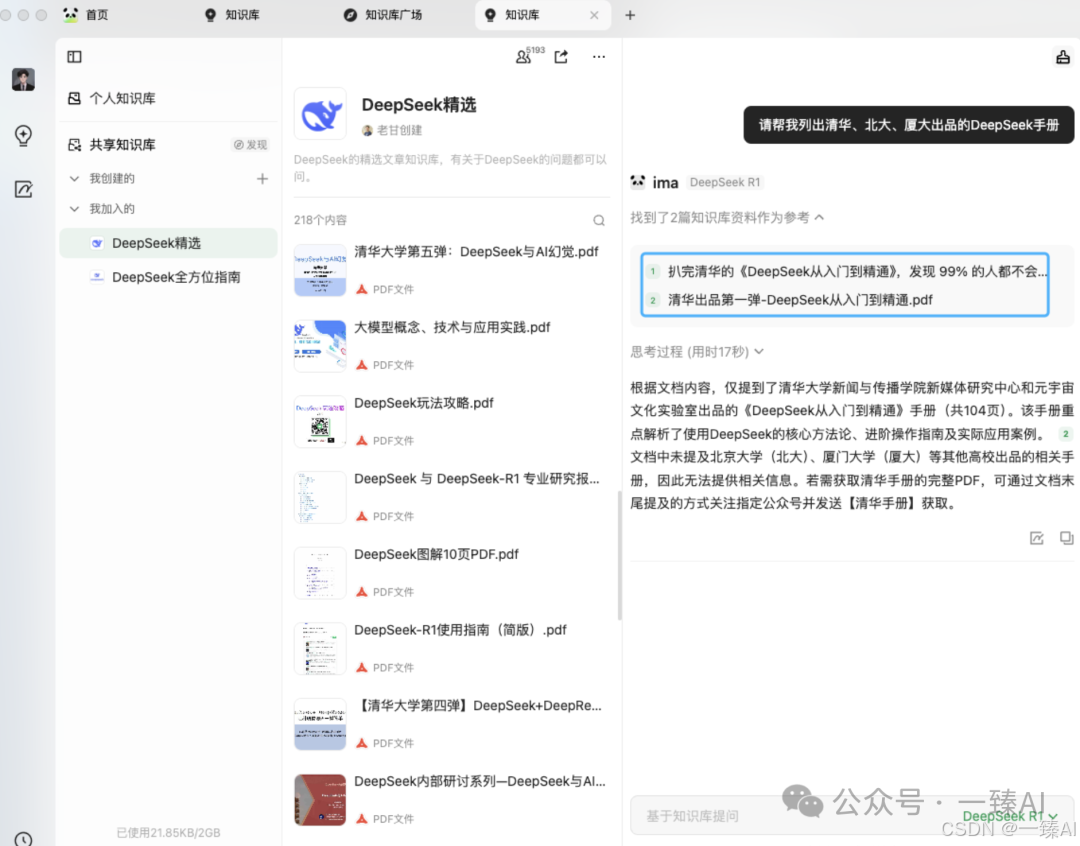Click the DeepSeek whale logo image
This screenshot has height=846, width=1080.
click(x=320, y=114)
